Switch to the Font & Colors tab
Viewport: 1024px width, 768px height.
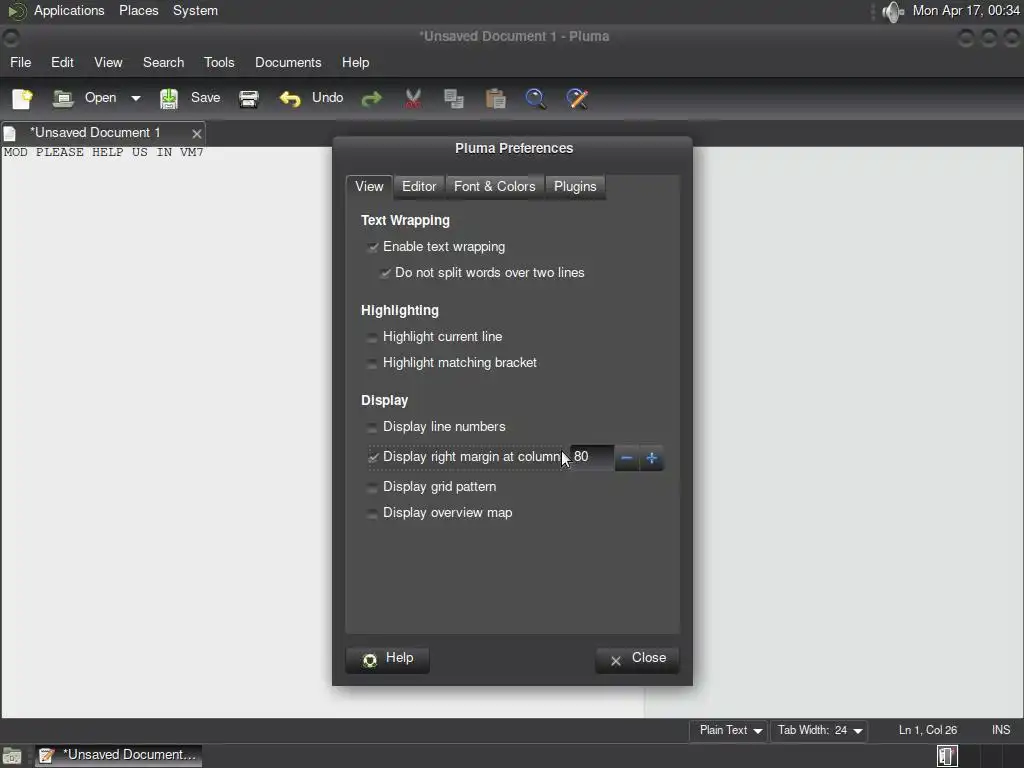[494, 187]
